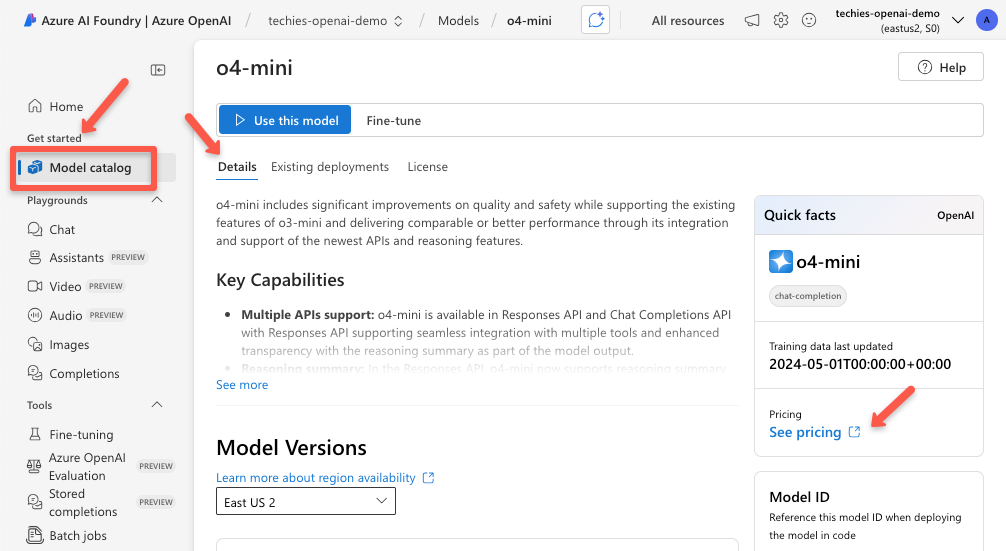Collapse the Tools section
Image resolution: width=1006 pixels, height=551 pixels.
(x=157, y=404)
